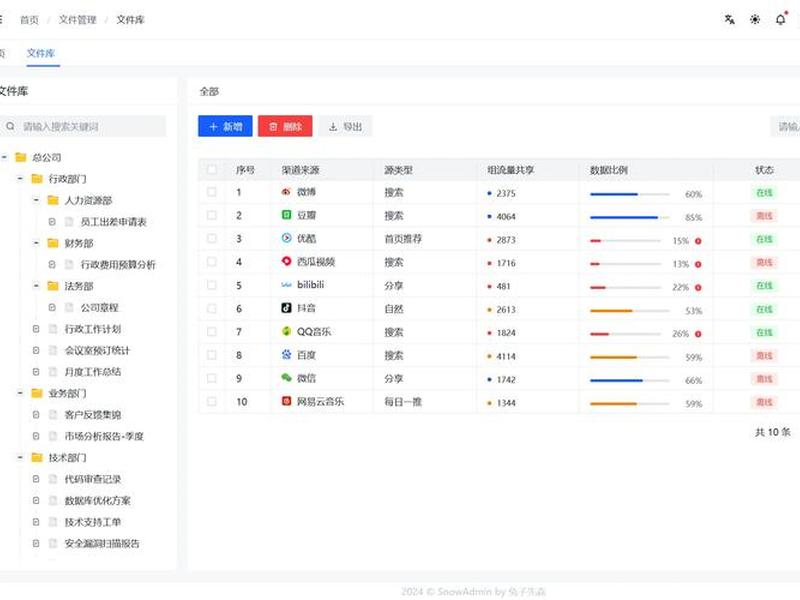Open 文件管理 breadcrumb item
The width and height of the screenshot is (800, 600).
point(78,19)
